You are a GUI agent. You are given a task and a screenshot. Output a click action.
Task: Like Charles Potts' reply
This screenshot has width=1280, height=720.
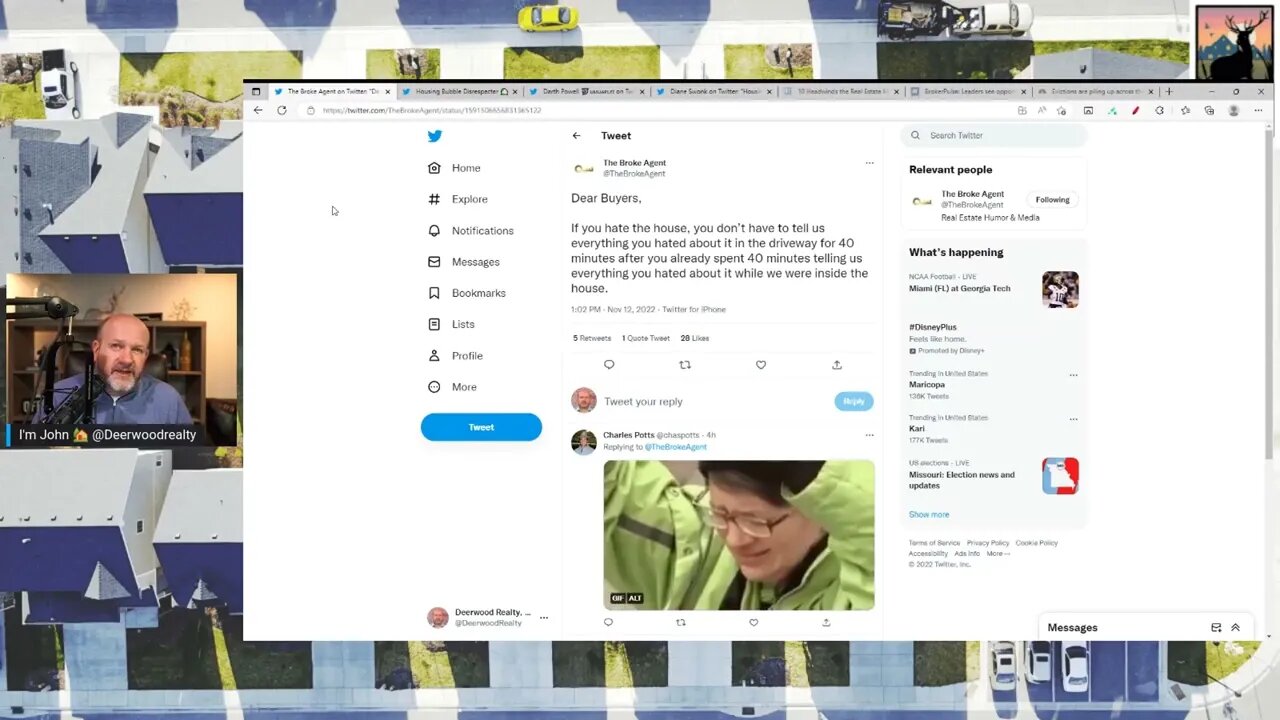754,622
